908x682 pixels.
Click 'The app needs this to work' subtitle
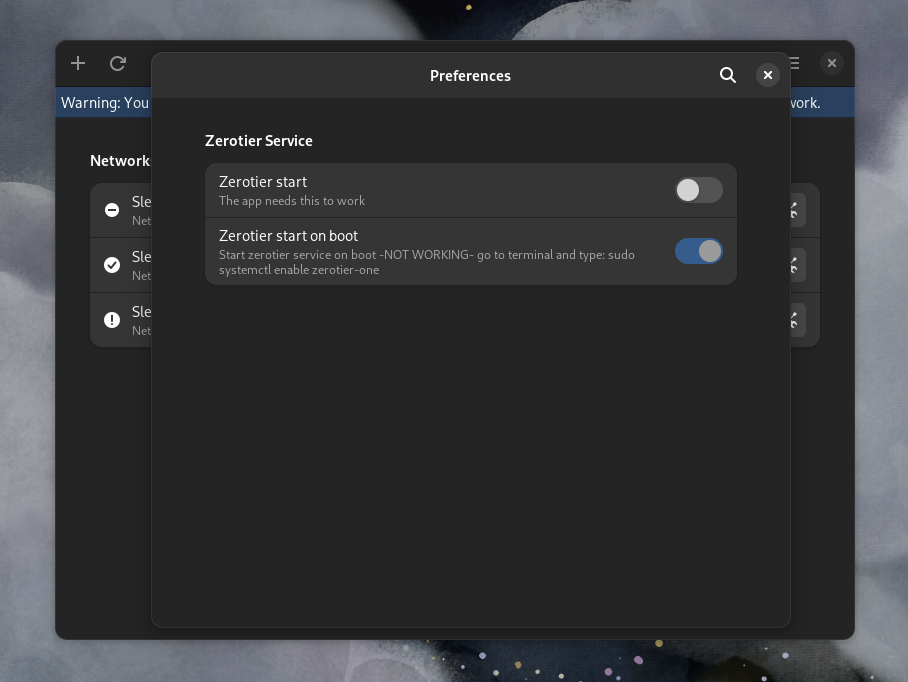292,201
